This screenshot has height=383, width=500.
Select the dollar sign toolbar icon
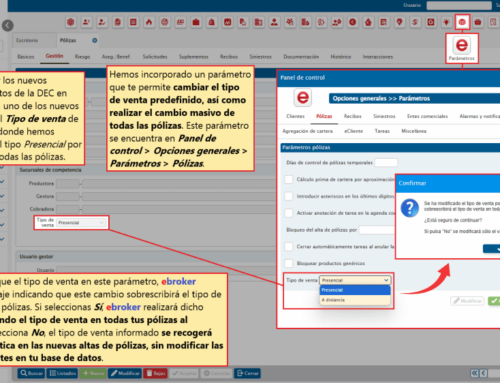point(415,22)
